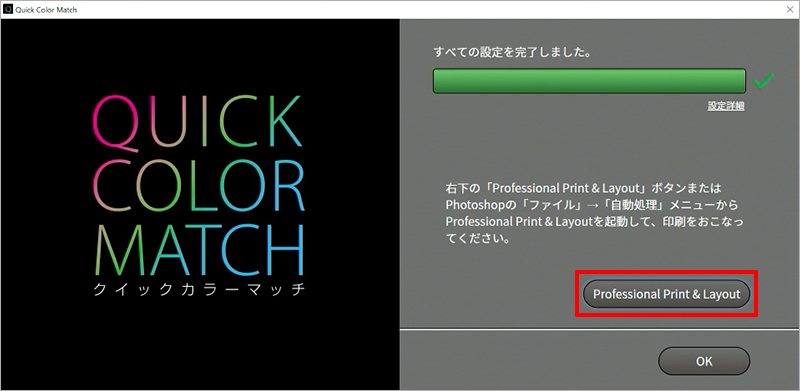This screenshot has width=800, height=391.
Task: Close the Quick Color Match window
Action: (790, 9)
